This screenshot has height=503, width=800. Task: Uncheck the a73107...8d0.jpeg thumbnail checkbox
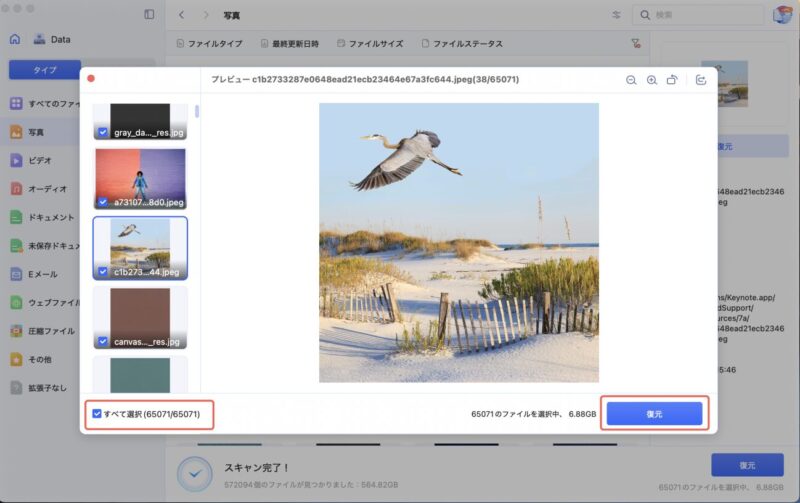pyautogui.click(x=103, y=201)
